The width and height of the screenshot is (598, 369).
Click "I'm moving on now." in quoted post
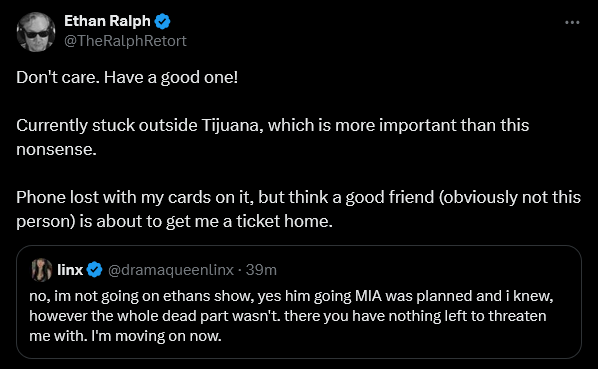[x=156, y=336]
